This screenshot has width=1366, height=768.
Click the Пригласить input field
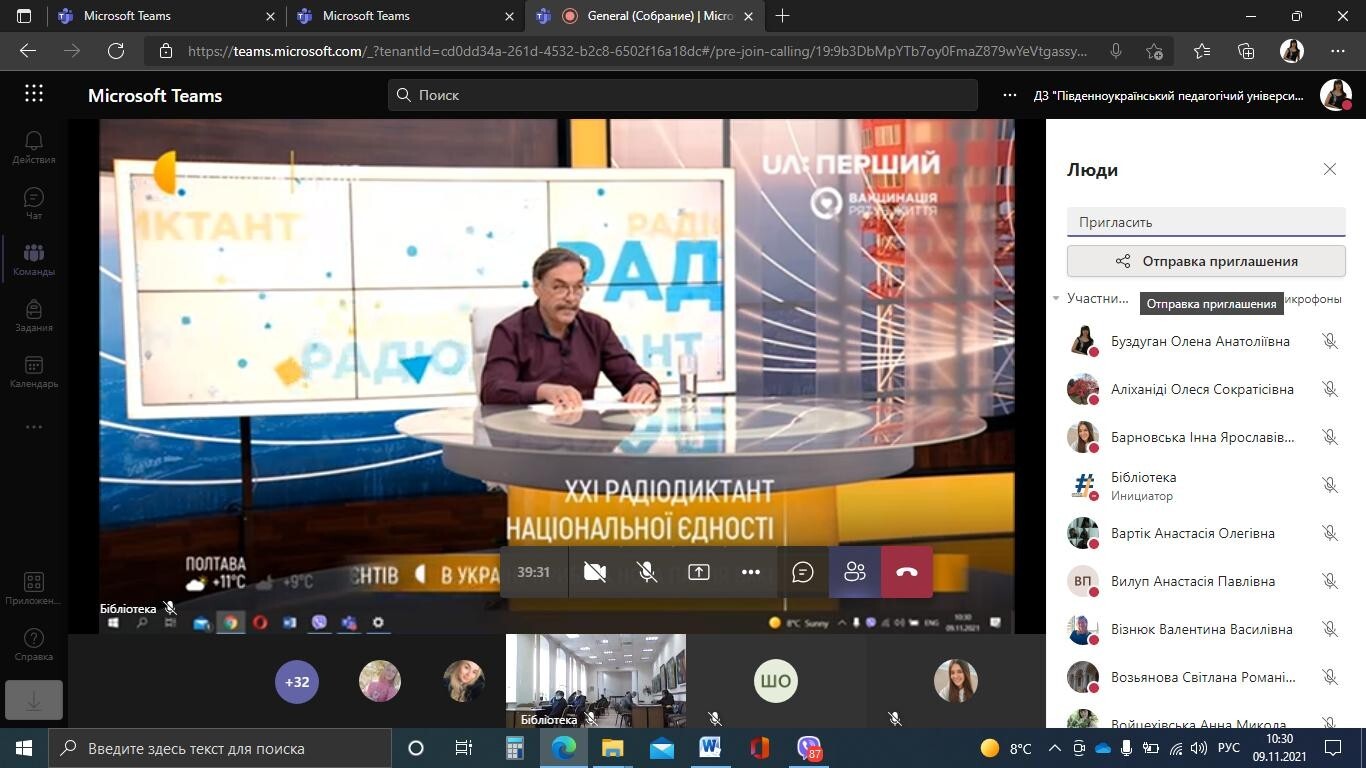tap(1206, 222)
